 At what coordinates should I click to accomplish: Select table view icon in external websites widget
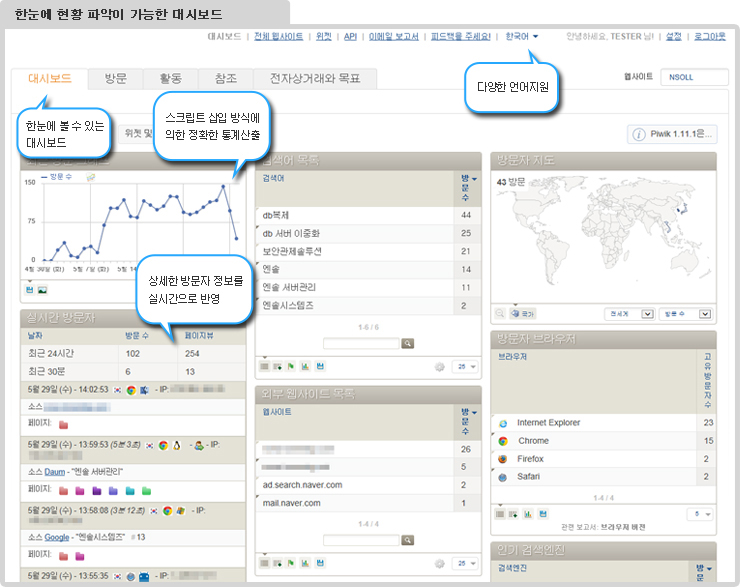coord(265,563)
